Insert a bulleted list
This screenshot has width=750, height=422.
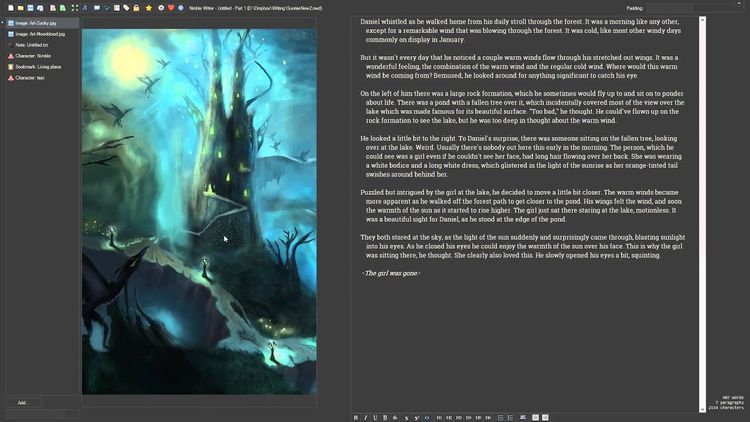point(500,418)
